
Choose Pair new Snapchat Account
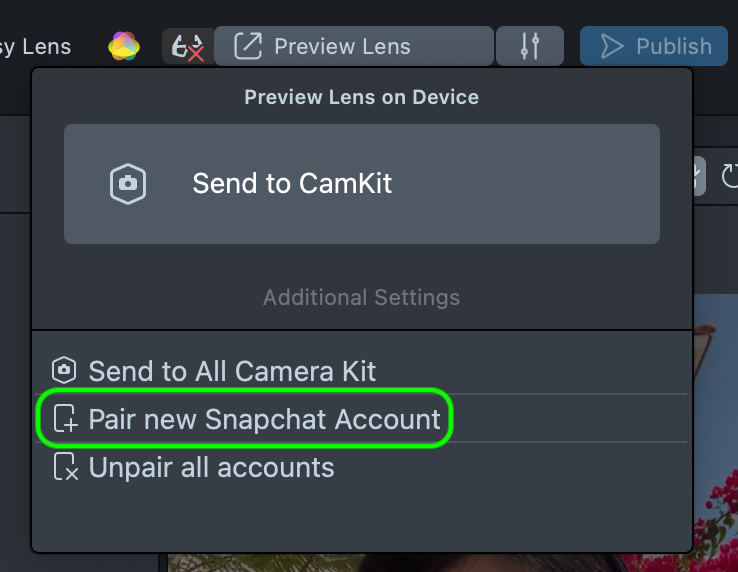coord(264,420)
